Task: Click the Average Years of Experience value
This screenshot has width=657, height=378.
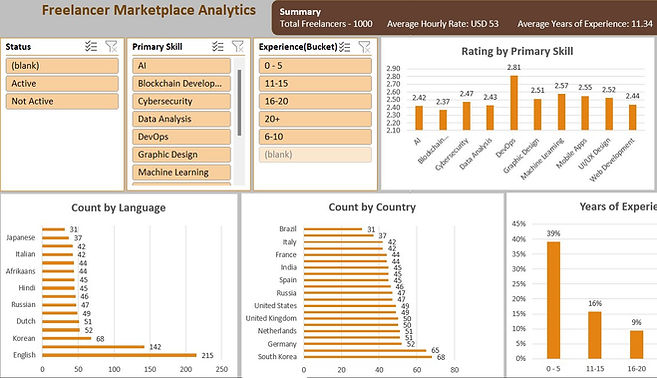Action: [585, 24]
